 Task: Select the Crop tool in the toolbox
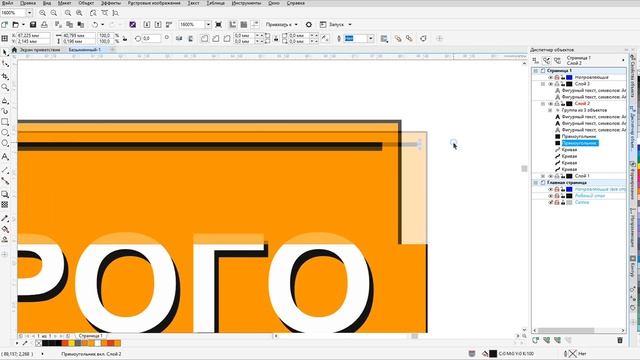(x=5, y=76)
